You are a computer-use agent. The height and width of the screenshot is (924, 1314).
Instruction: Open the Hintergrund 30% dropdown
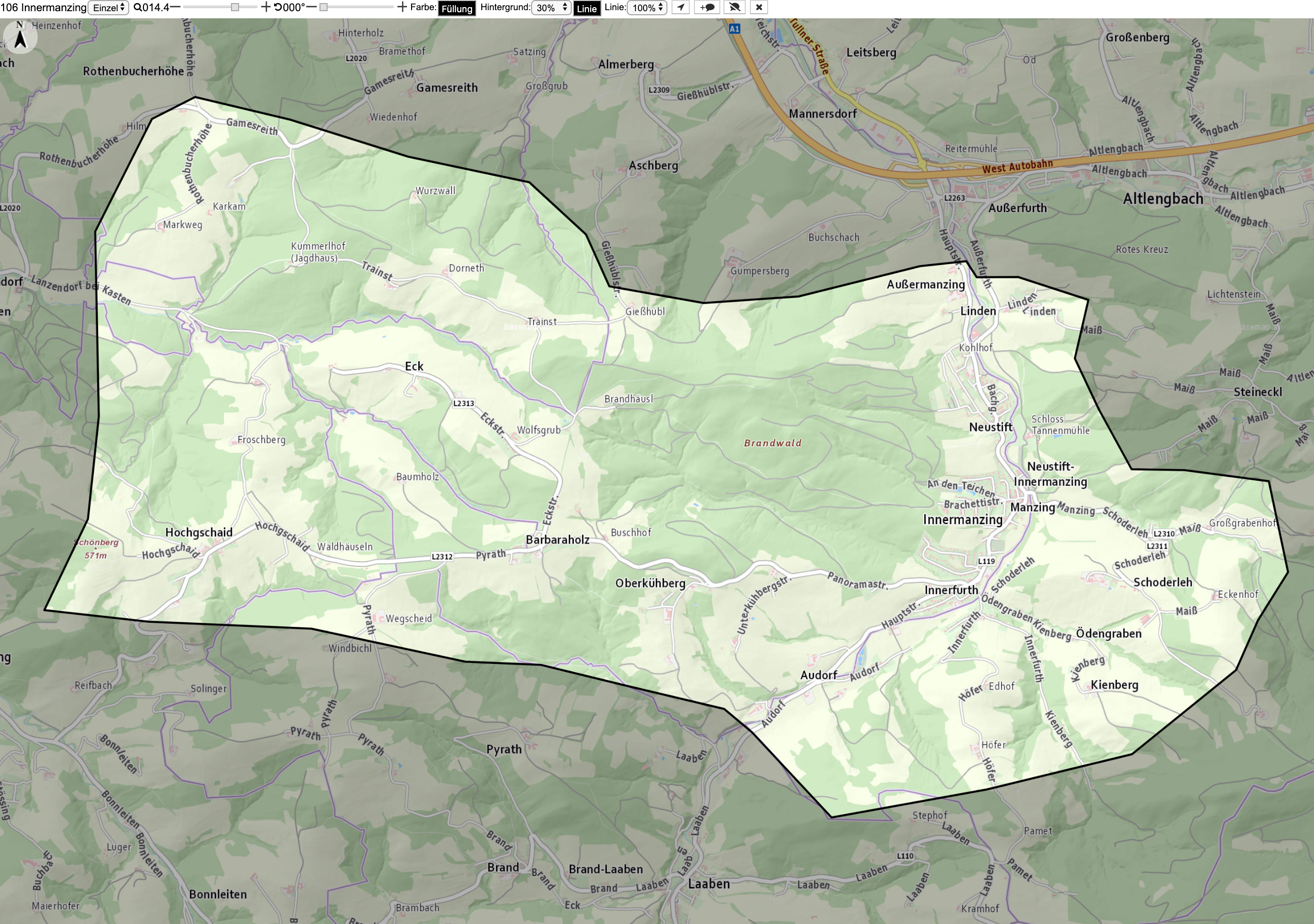(x=551, y=8)
